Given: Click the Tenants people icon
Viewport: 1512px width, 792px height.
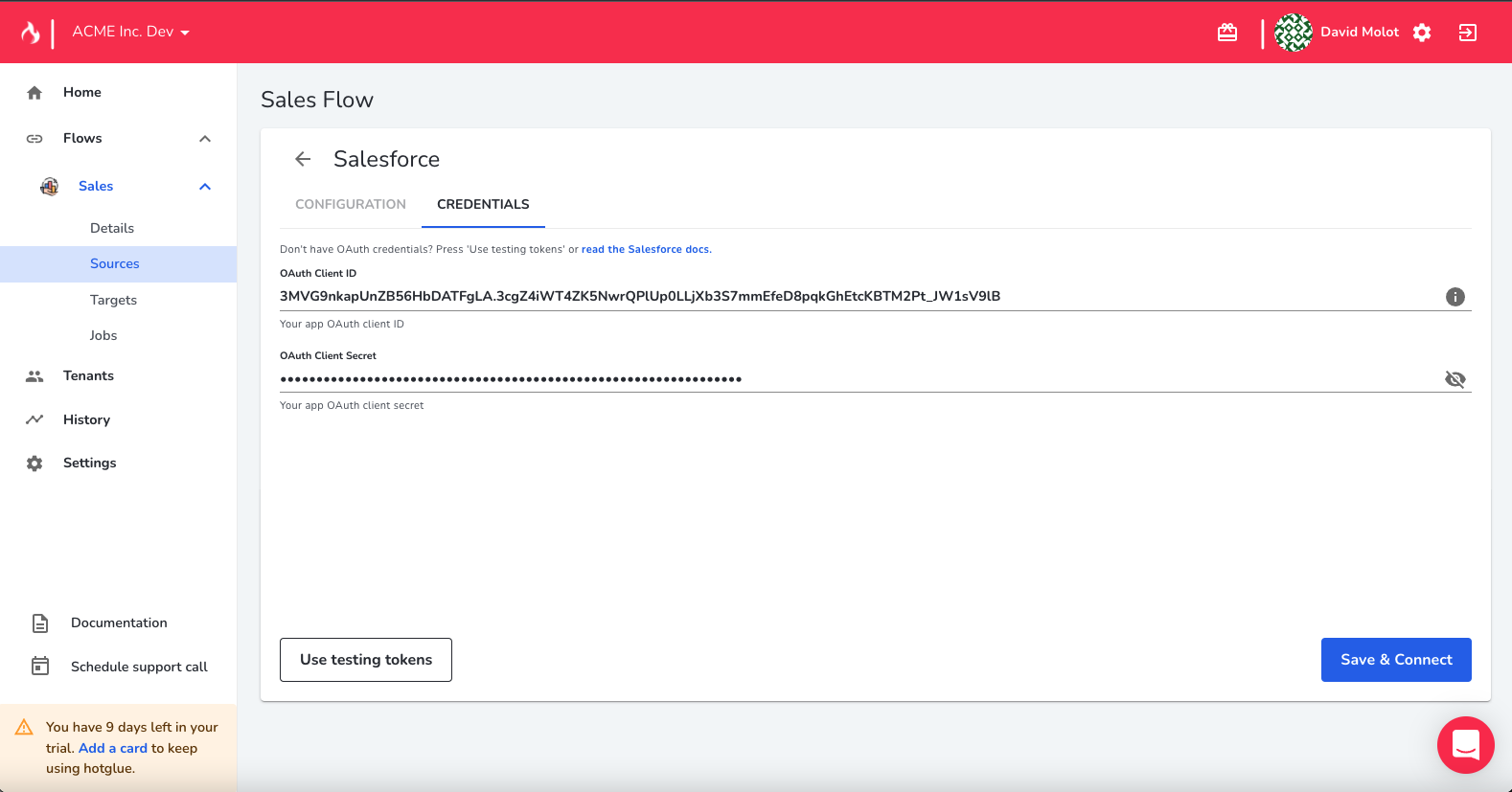Looking at the screenshot, I should [34, 376].
